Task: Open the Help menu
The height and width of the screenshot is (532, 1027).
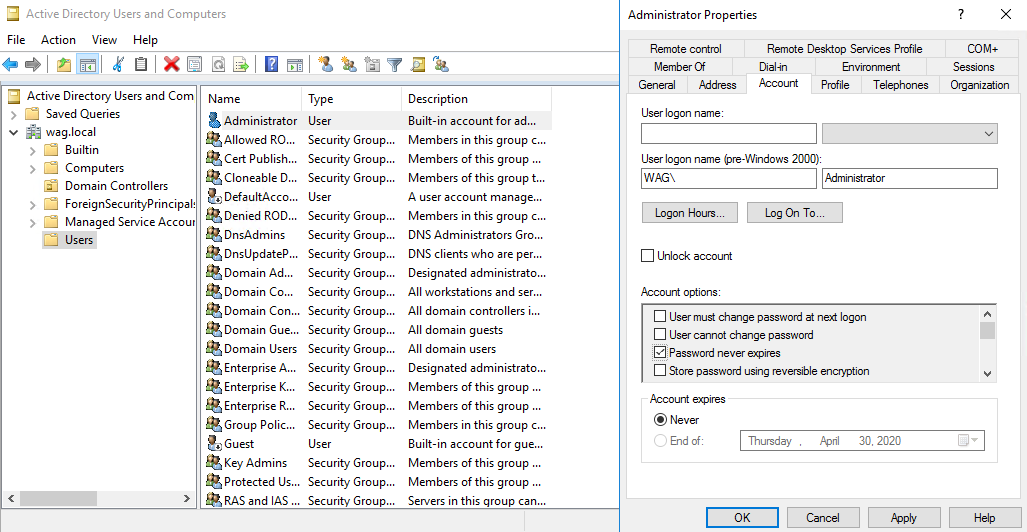Action: click(145, 40)
